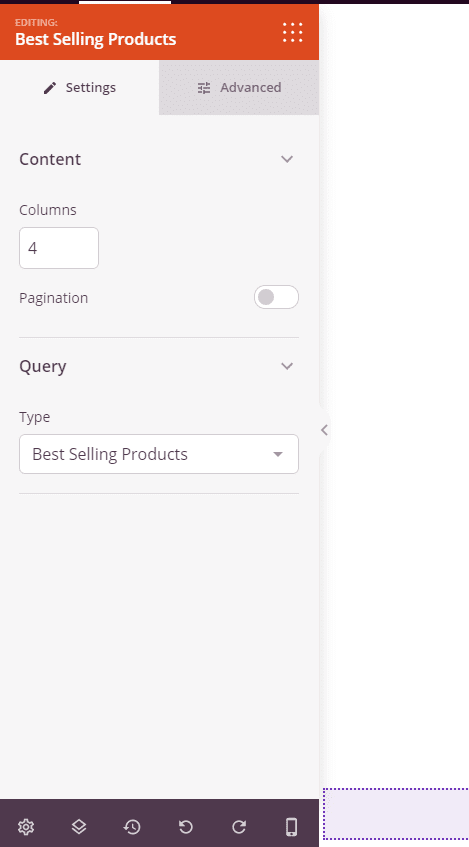Click the undo arrow icon
This screenshot has height=847, width=469.
pos(185,826)
